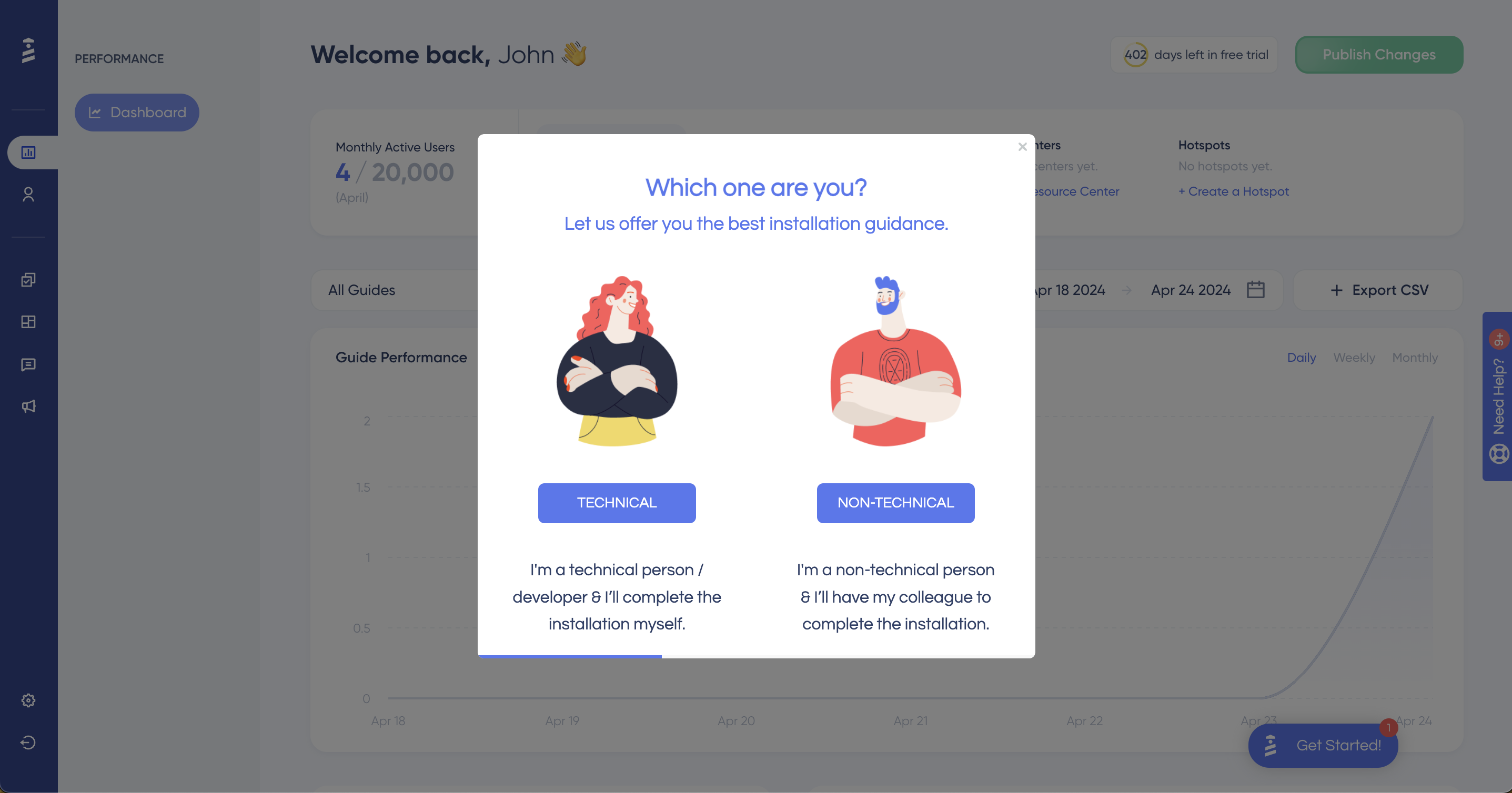This screenshot has height=793, width=1512.
Task: Select the user/profile icon in sidebar
Action: click(28, 194)
